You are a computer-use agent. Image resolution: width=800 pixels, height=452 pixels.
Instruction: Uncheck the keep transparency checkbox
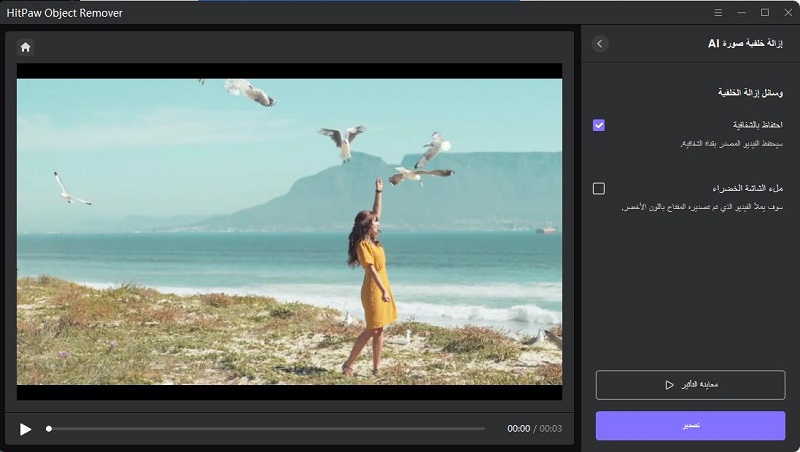tap(598, 125)
